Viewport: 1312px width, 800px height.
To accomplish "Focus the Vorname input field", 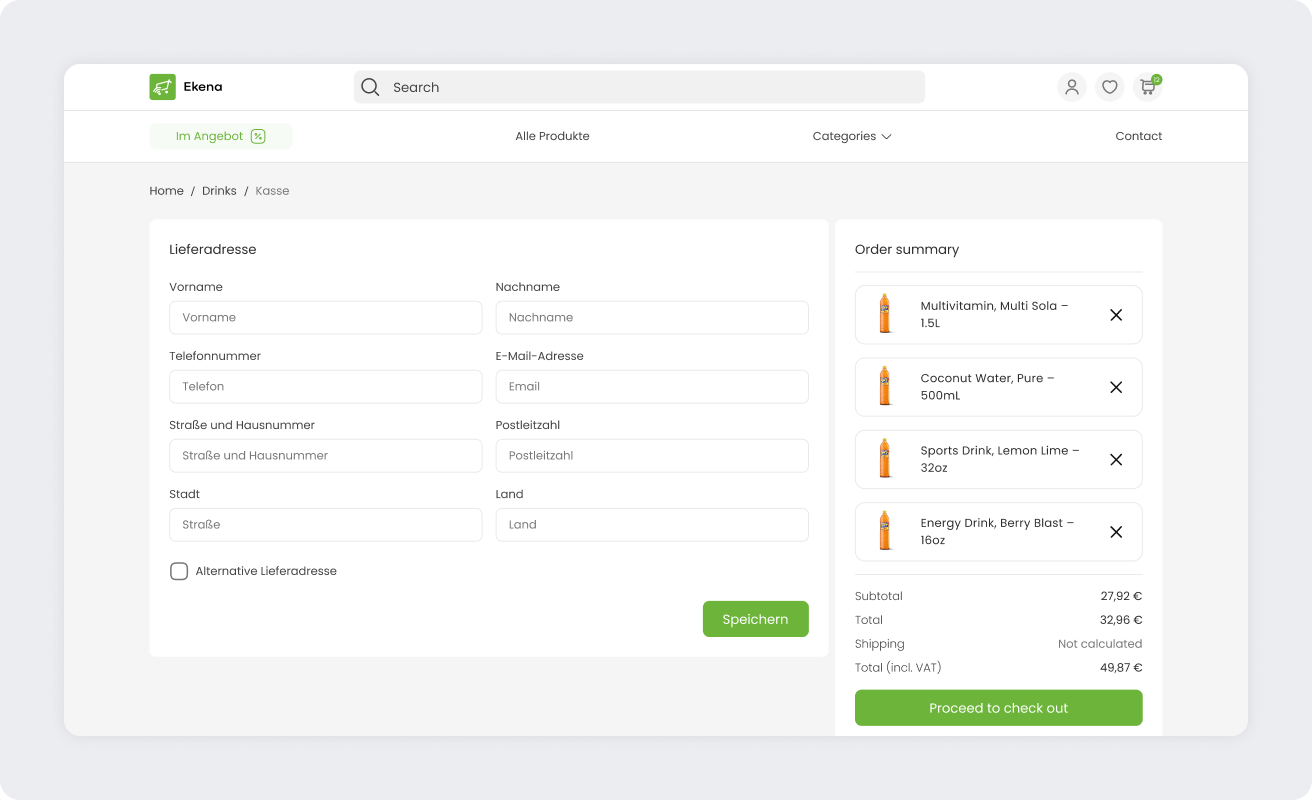I will click(x=325, y=318).
